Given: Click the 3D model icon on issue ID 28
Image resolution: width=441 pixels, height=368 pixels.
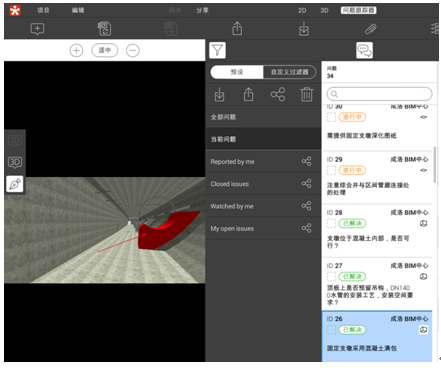Looking at the screenshot, I should click(424, 224).
